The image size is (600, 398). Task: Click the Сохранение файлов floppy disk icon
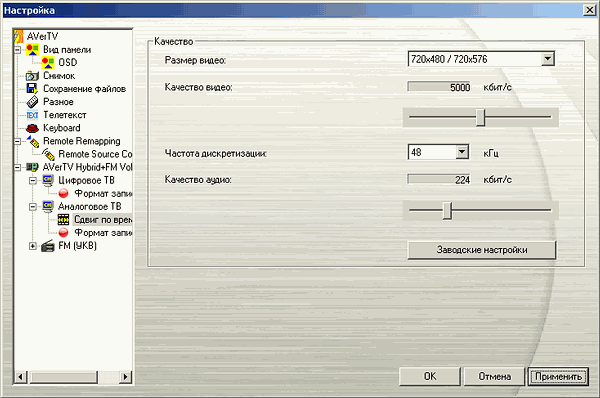33,89
